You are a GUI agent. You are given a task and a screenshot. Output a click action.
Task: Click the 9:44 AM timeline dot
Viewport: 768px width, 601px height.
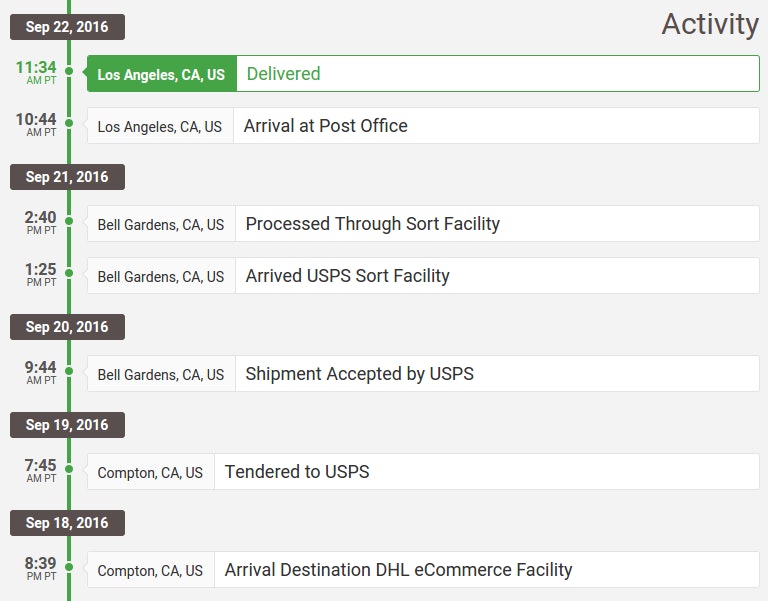pos(69,371)
